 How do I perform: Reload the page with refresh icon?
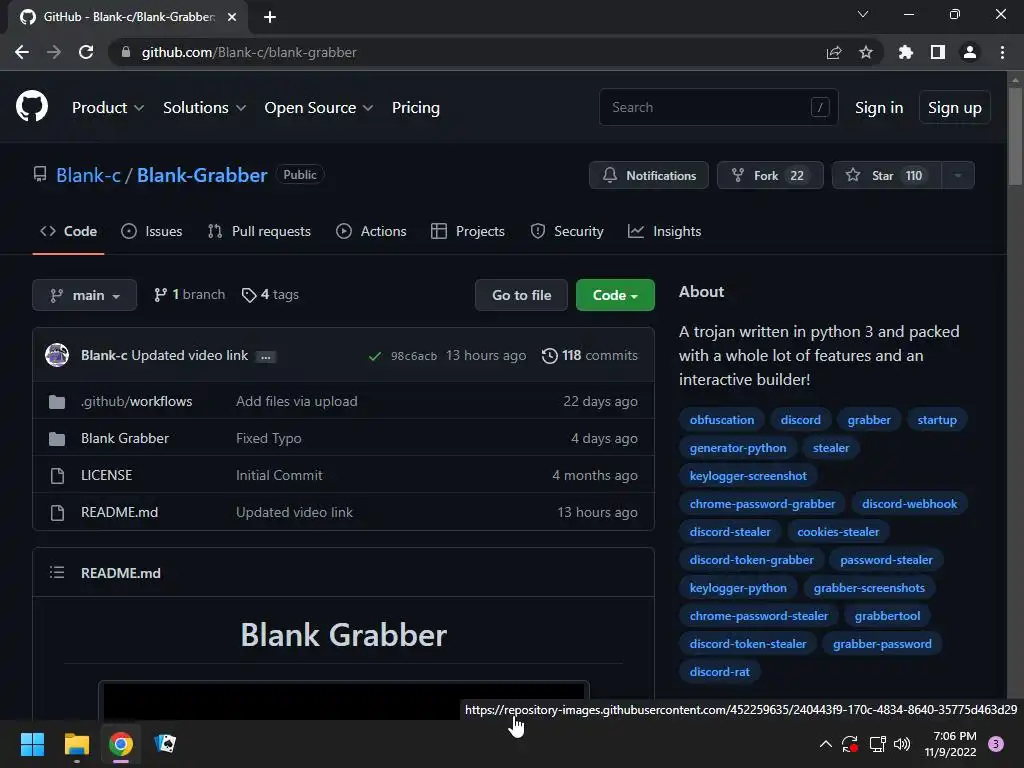point(86,52)
